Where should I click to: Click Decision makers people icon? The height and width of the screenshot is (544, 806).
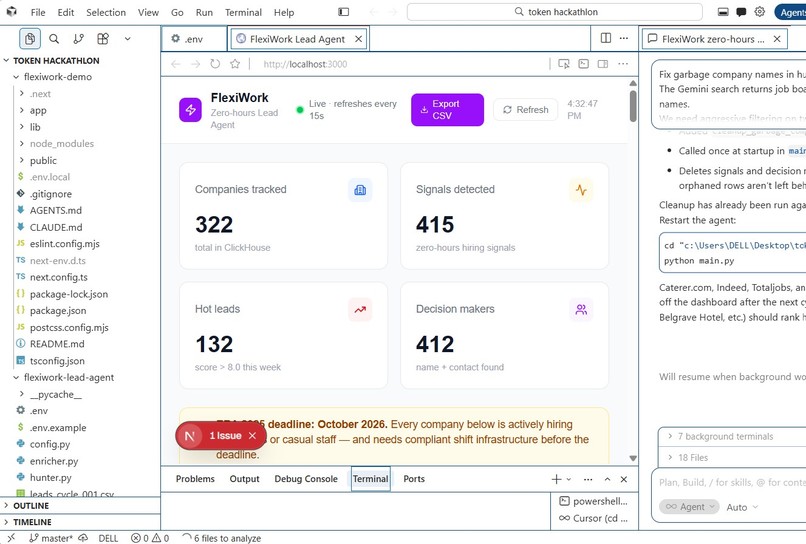pyautogui.click(x=581, y=310)
